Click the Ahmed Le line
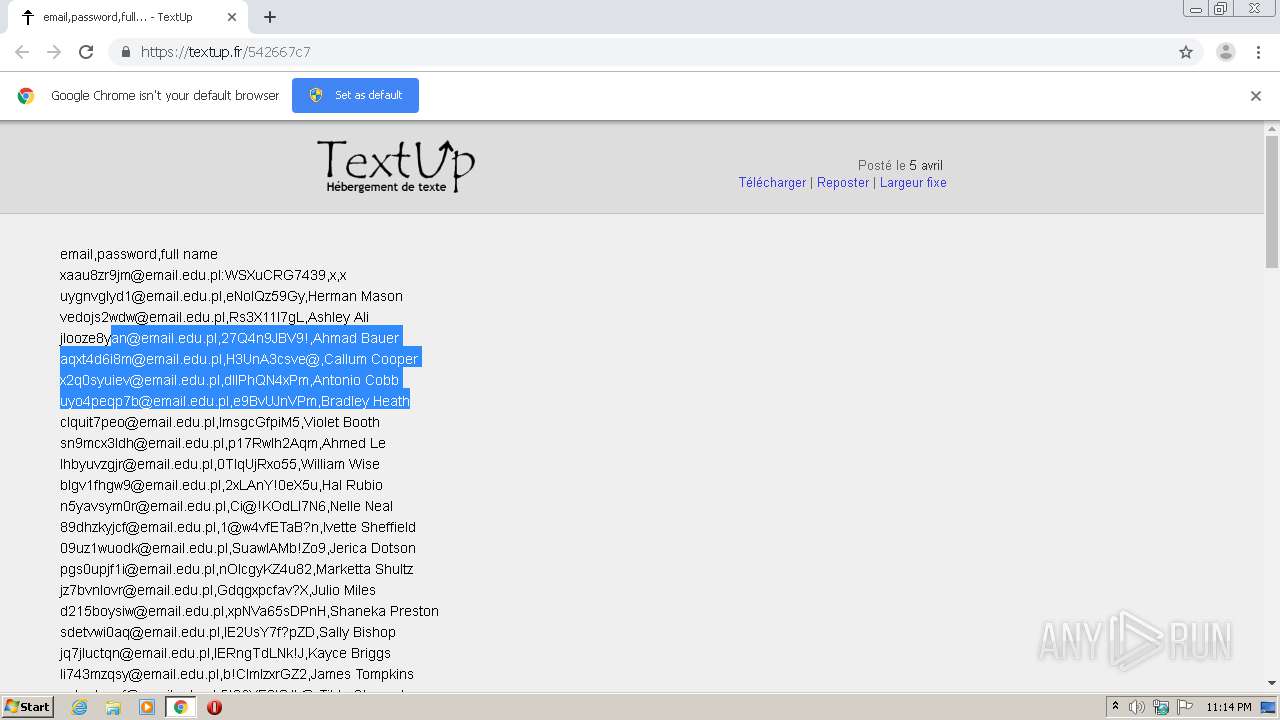1280x720 pixels. (223, 443)
